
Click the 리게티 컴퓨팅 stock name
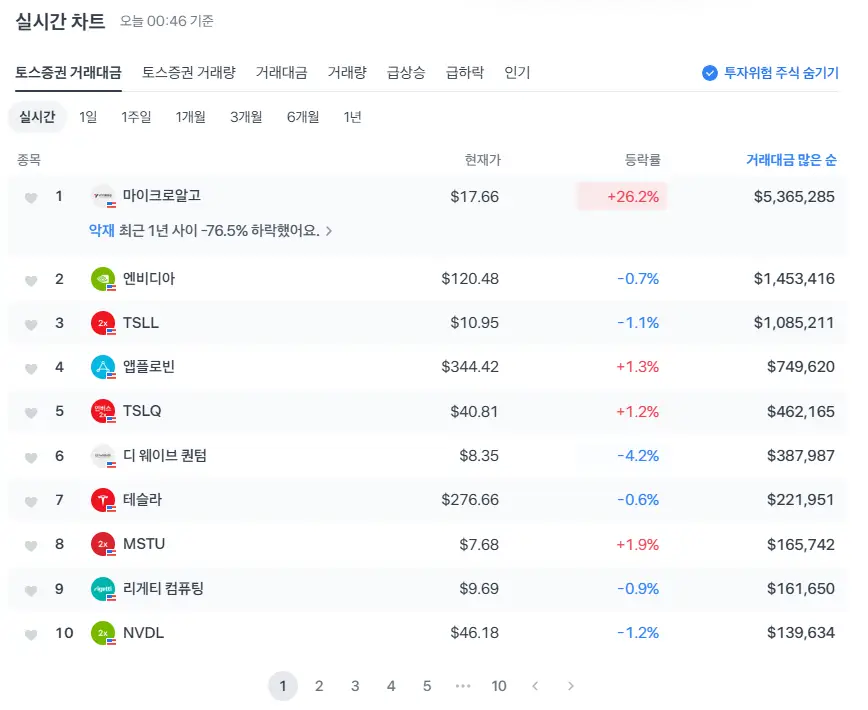163,588
